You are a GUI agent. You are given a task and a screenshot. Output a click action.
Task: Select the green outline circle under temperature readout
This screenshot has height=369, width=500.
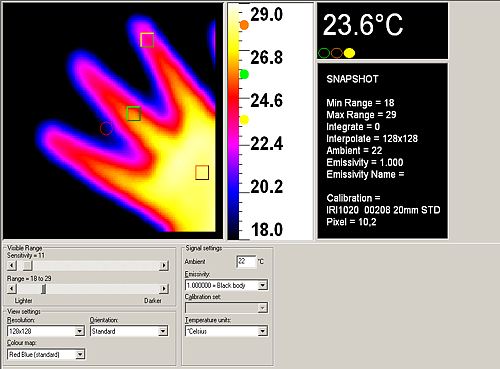coord(324,53)
